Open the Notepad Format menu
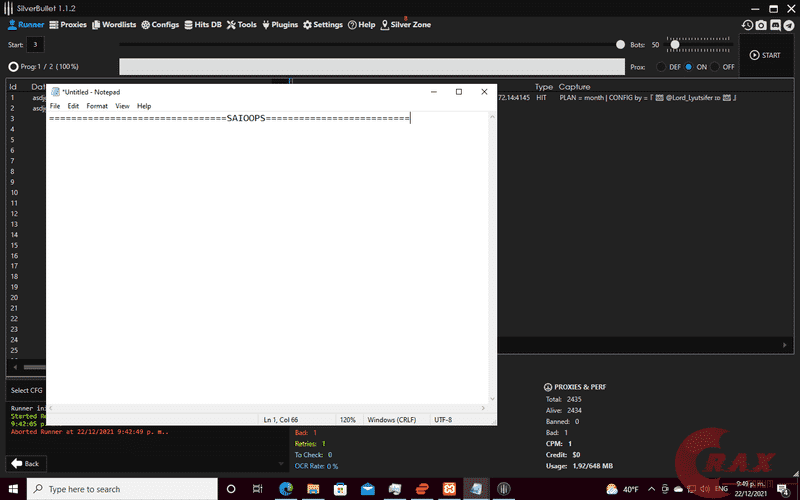The image size is (800, 500). [x=97, y=106]
